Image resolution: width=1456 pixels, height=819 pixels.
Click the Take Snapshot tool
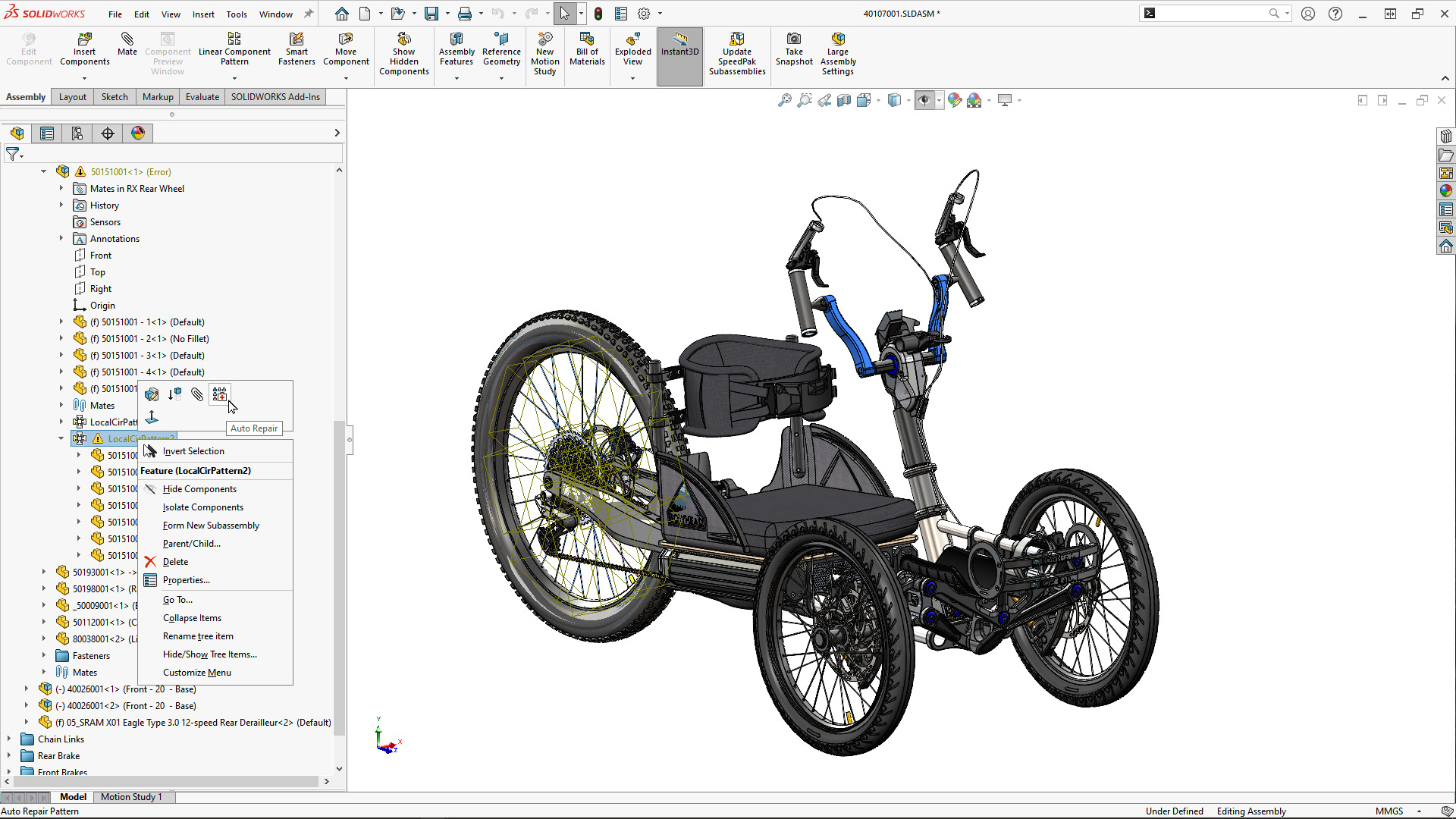click(793, 49)
